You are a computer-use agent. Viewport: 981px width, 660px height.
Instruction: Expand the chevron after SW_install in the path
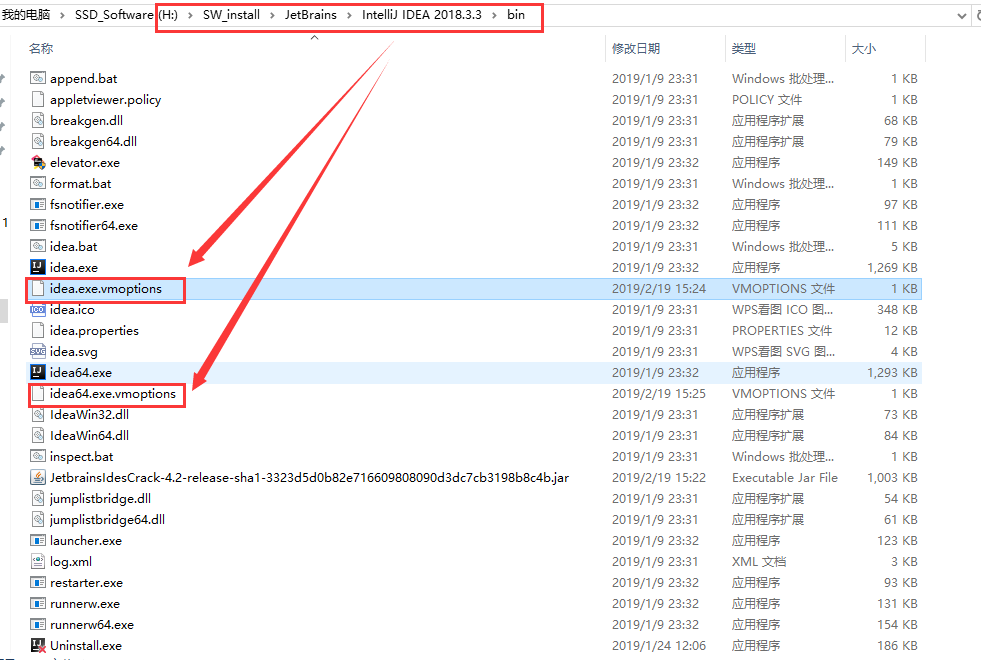272,15
